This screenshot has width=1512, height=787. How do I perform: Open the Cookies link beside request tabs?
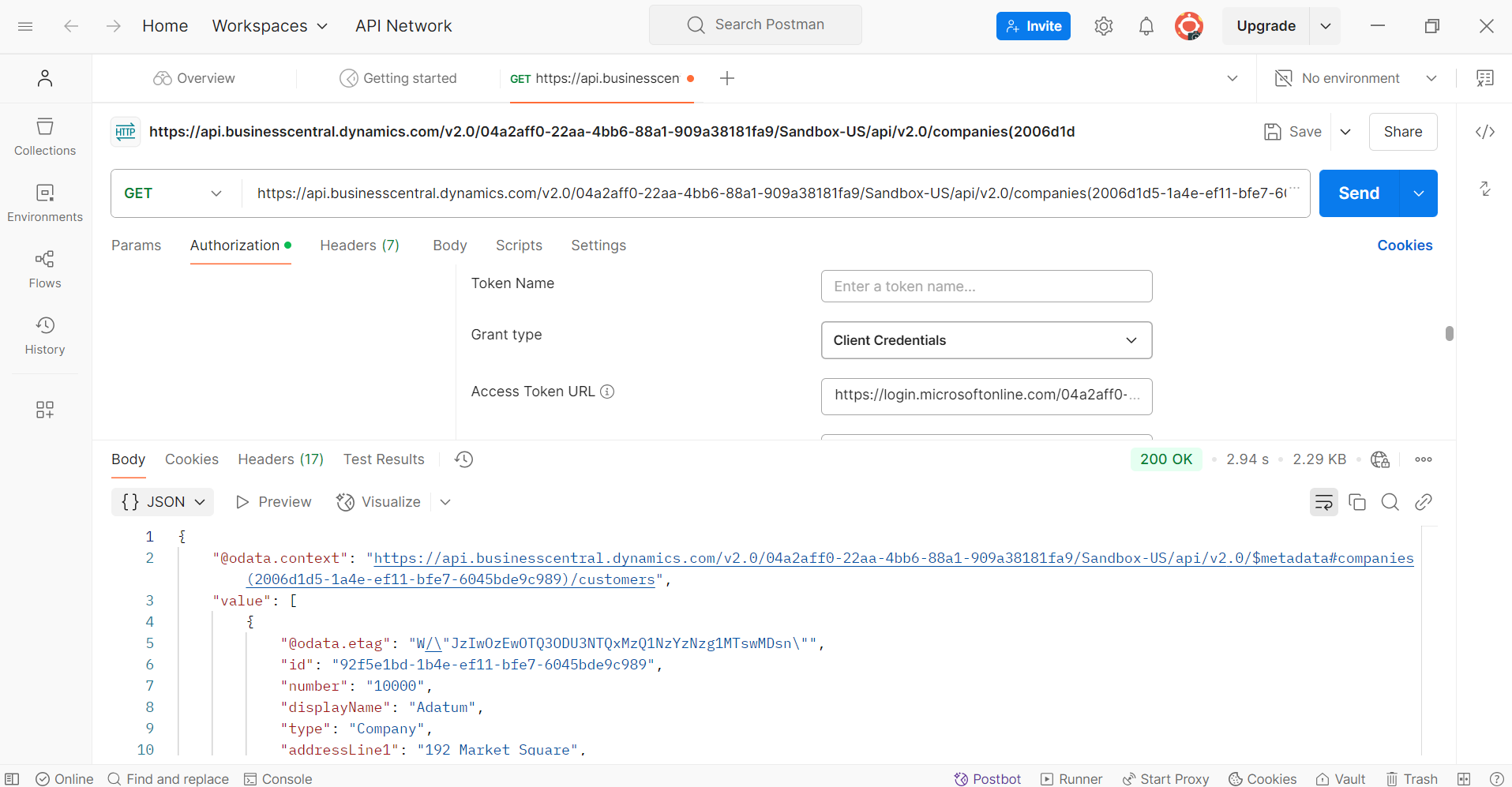pyautogui.click(x=1405, y=245)
